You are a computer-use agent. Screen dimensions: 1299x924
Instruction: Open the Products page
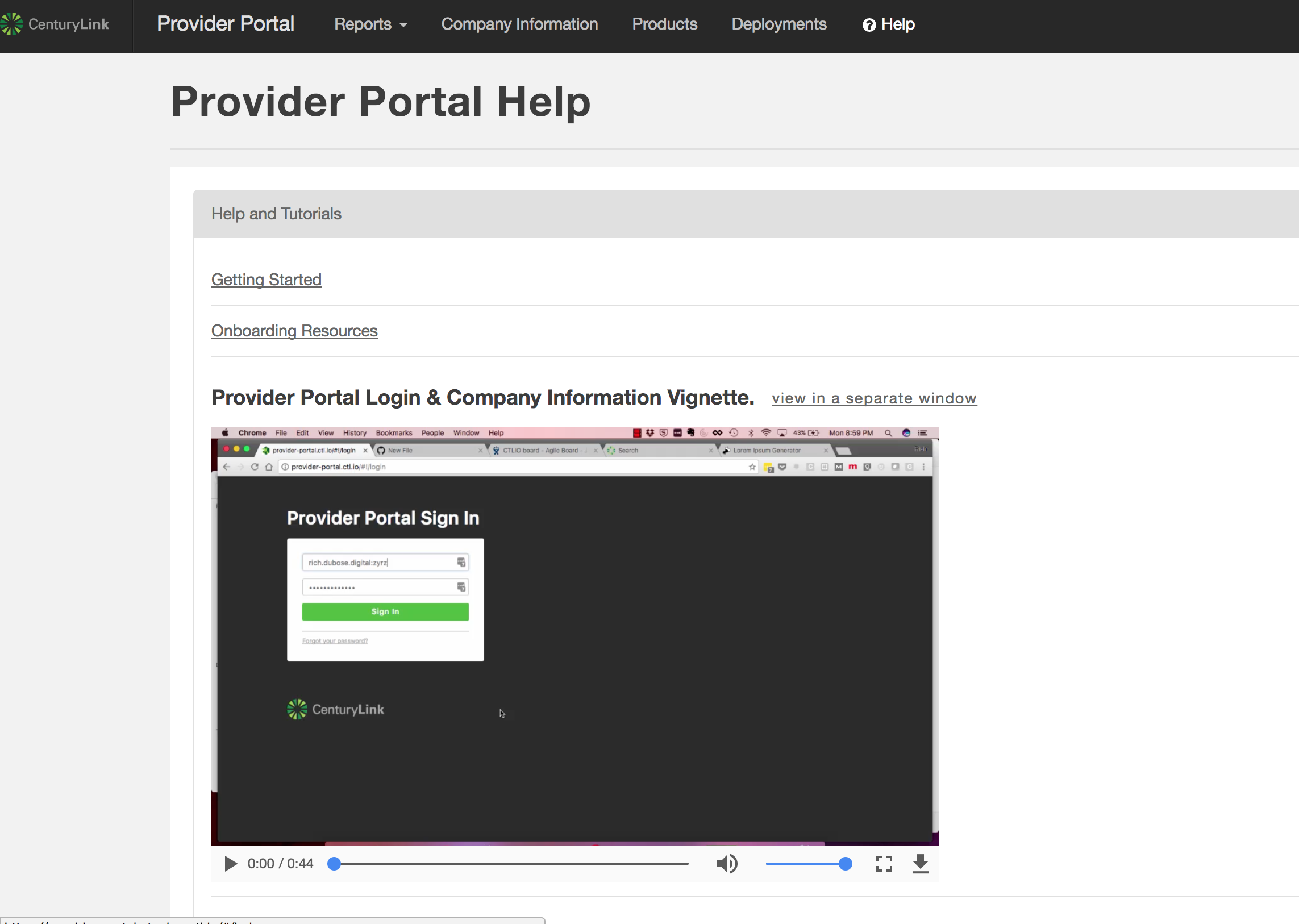665,24
